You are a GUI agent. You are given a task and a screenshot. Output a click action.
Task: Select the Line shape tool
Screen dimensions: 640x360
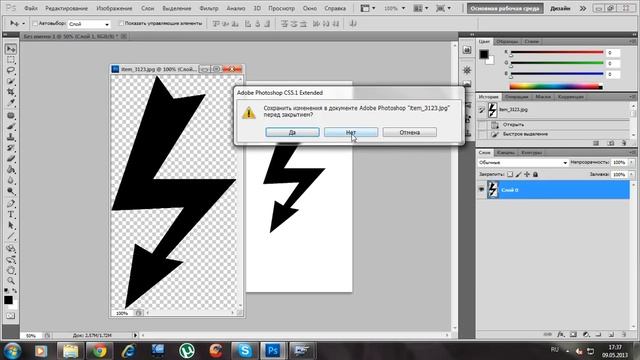point(11,236)
